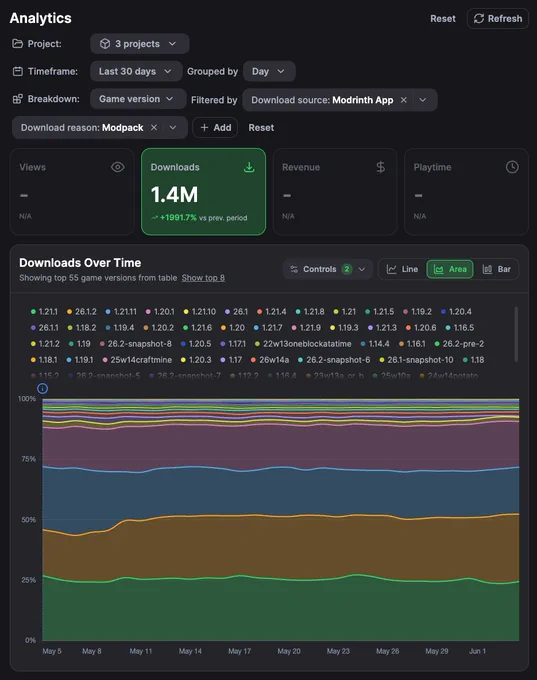537x680 pixels.
Task: Click the Show top 8 link
Action: point(203,278)
